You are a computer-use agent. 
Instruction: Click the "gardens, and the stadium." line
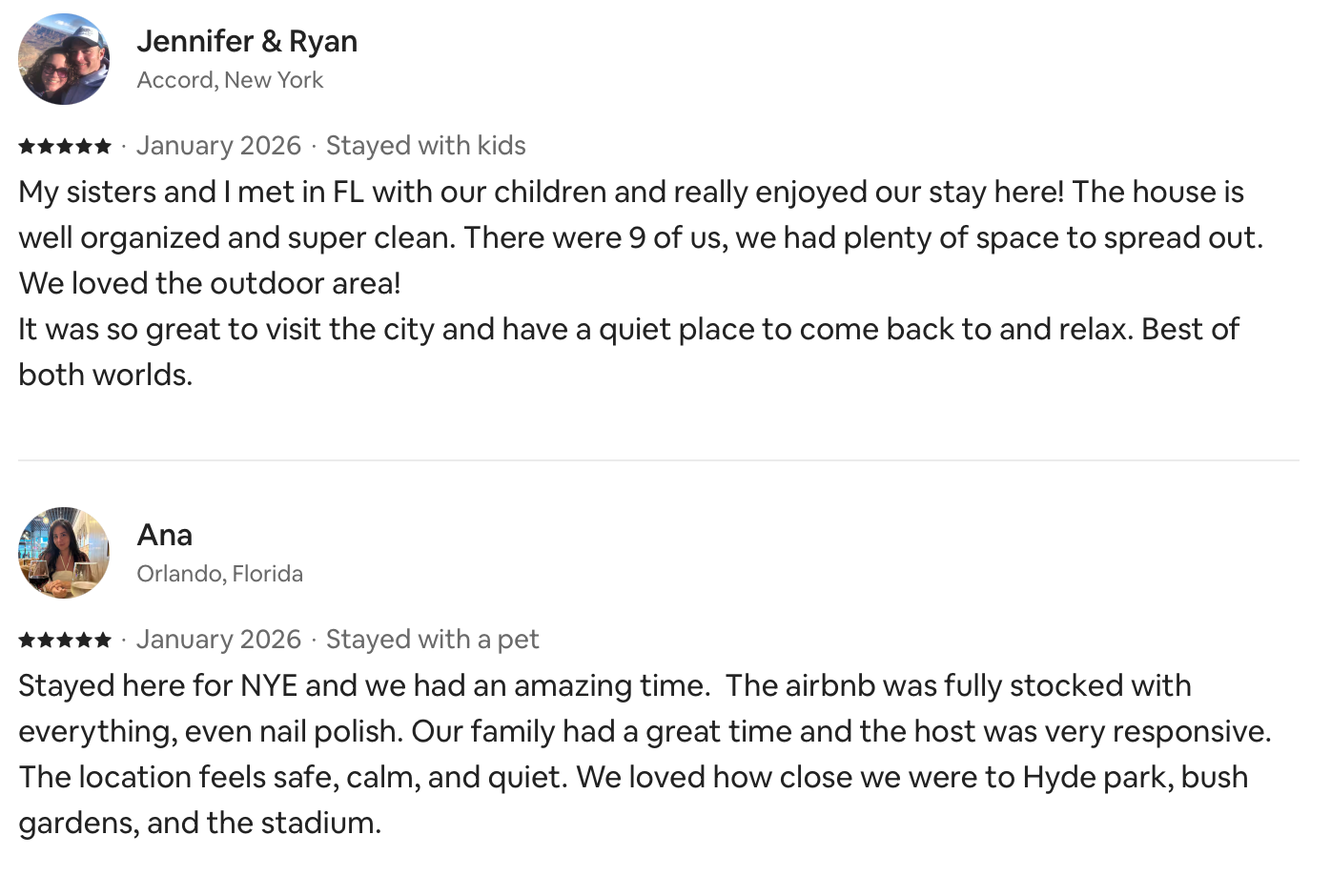pos(200,824)
